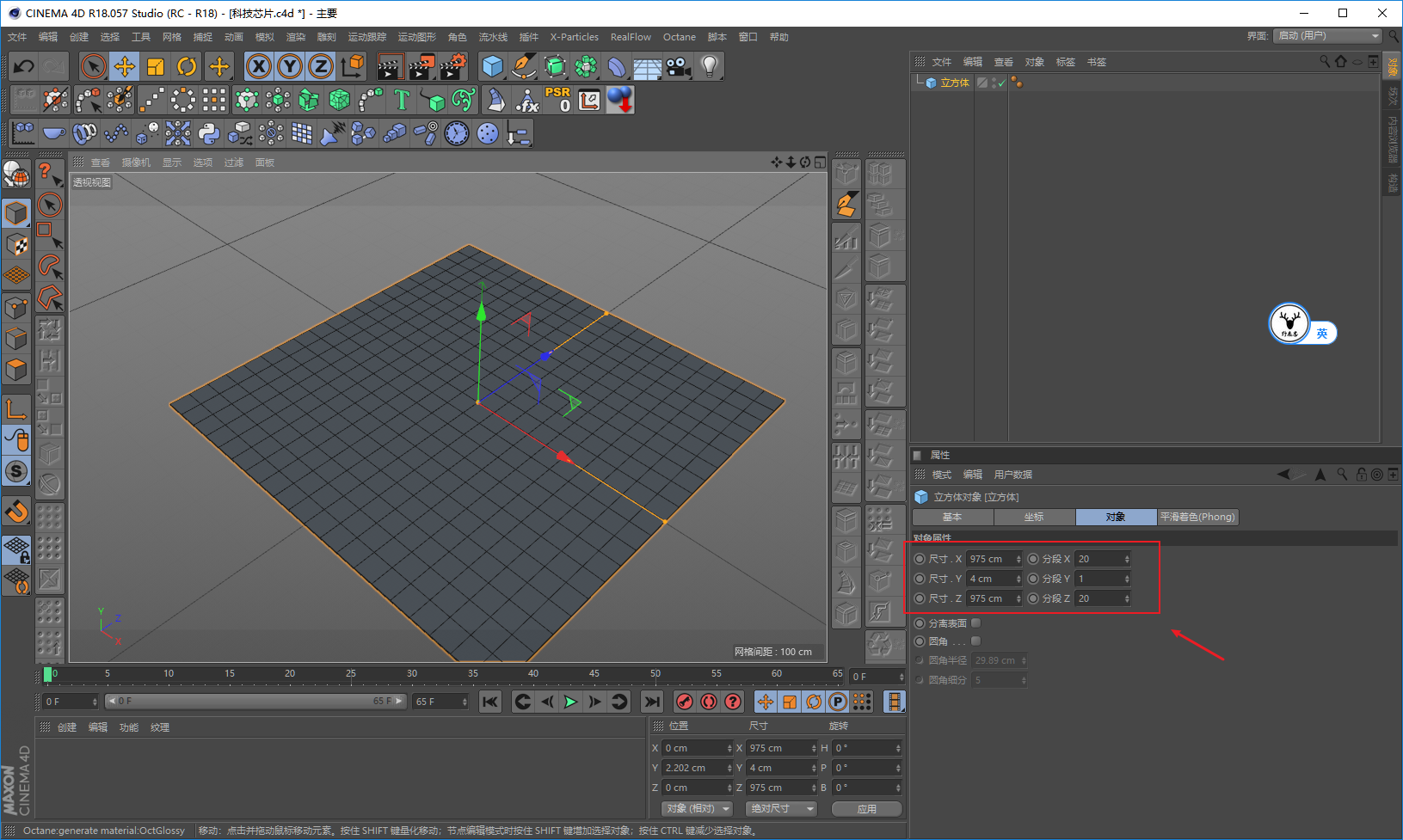Switch to polygon mode cube icon

[x=16, y=371]
